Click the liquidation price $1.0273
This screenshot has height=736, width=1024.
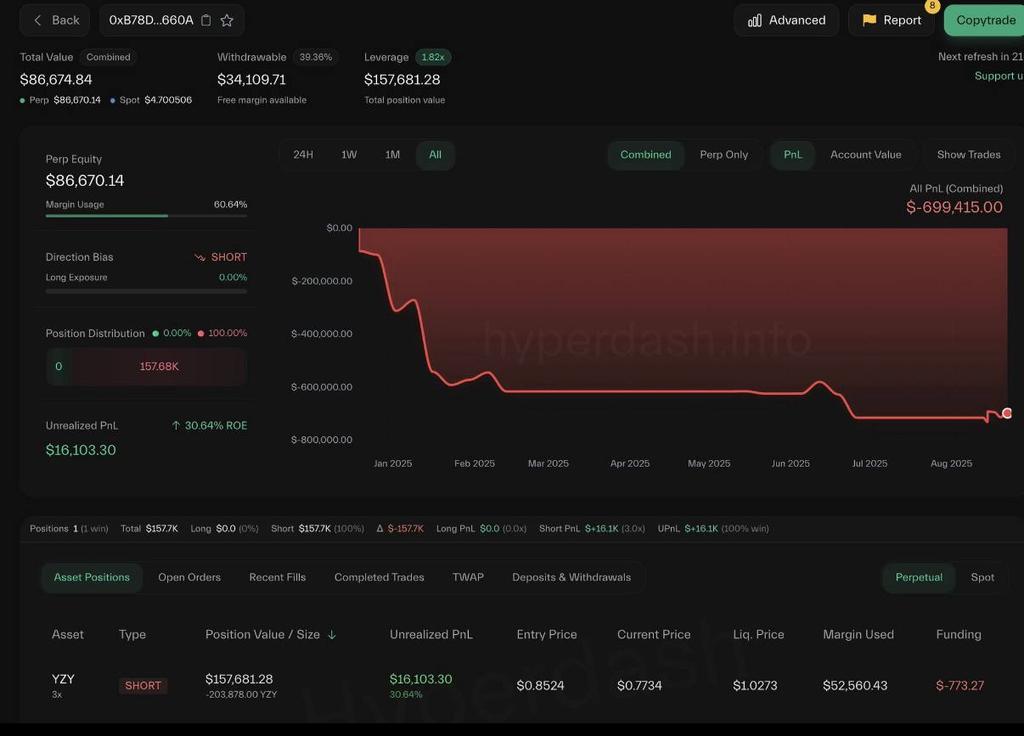(x=755, y=686)
